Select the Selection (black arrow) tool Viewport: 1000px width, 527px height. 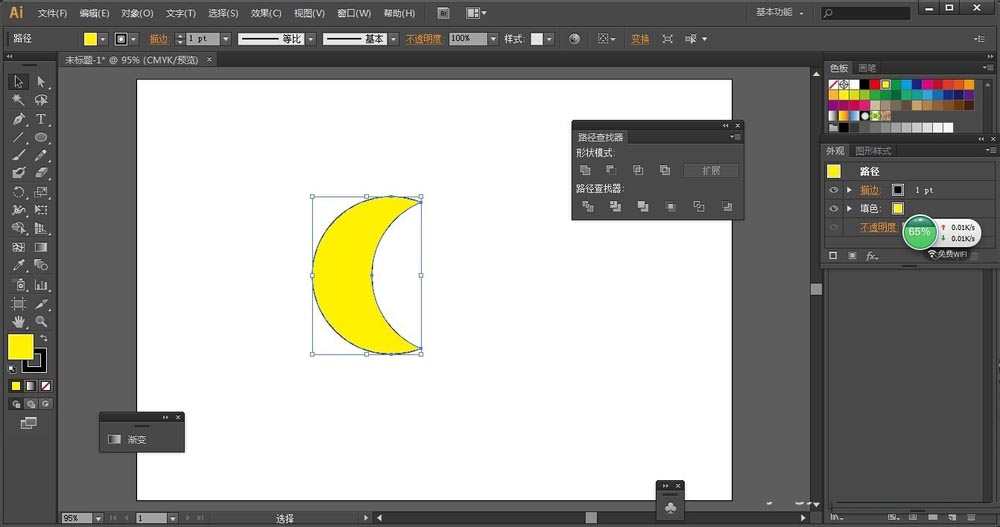(18, 82)
